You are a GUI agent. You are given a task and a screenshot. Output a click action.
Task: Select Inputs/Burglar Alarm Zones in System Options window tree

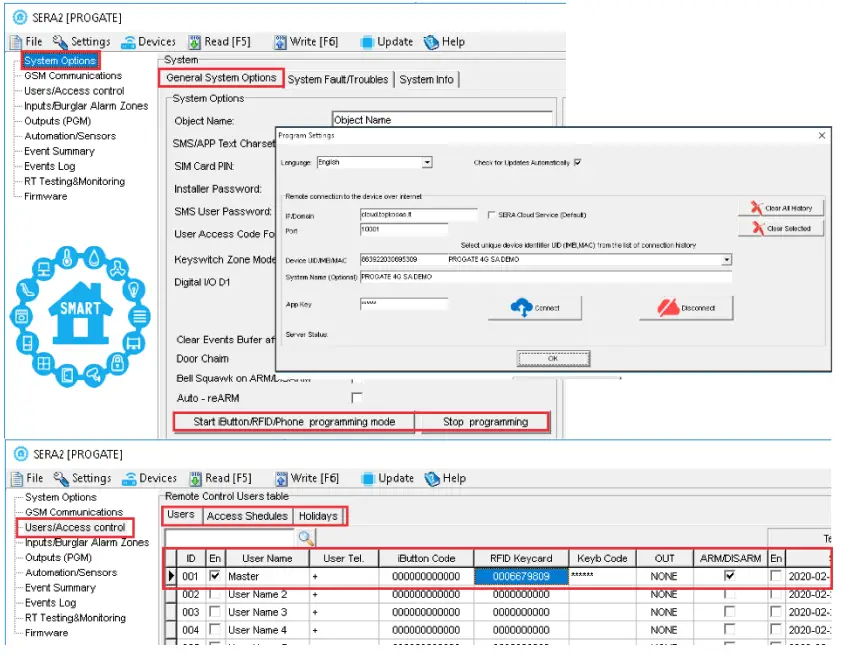point(86,106)
